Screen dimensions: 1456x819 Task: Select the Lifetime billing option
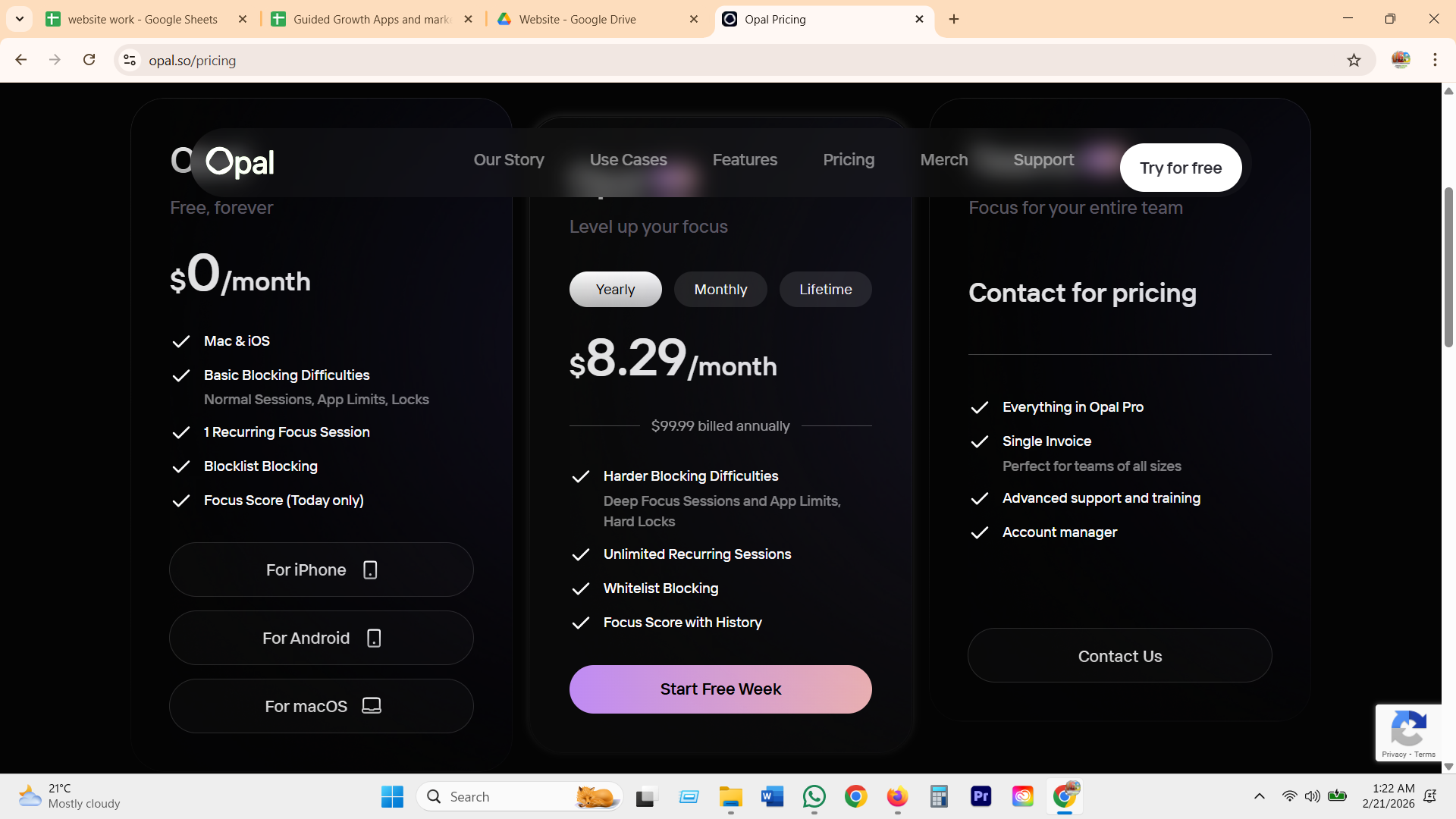(826, 289)
